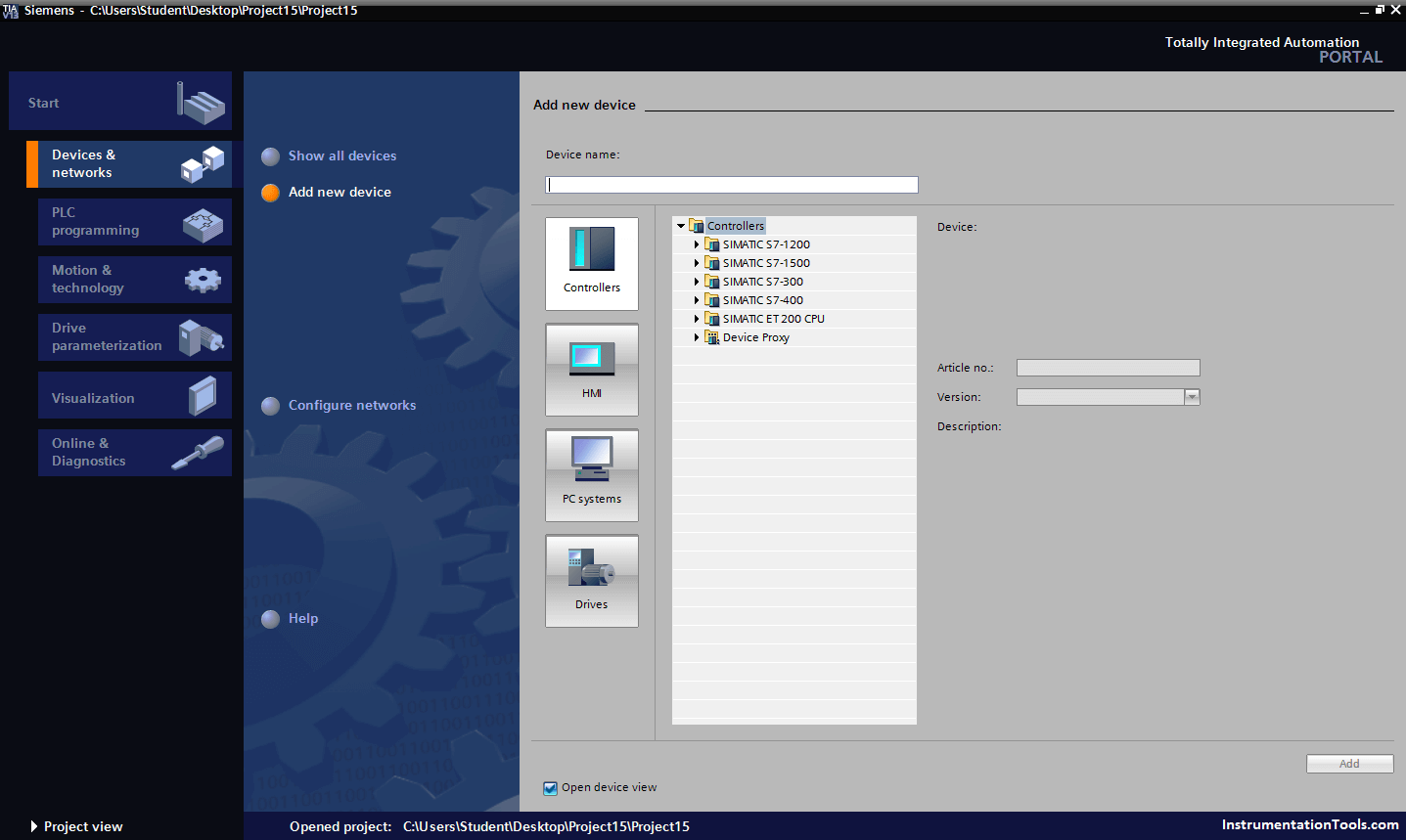Expand SIMATIC ET 200 CPU node

click(x=697, y=319)
